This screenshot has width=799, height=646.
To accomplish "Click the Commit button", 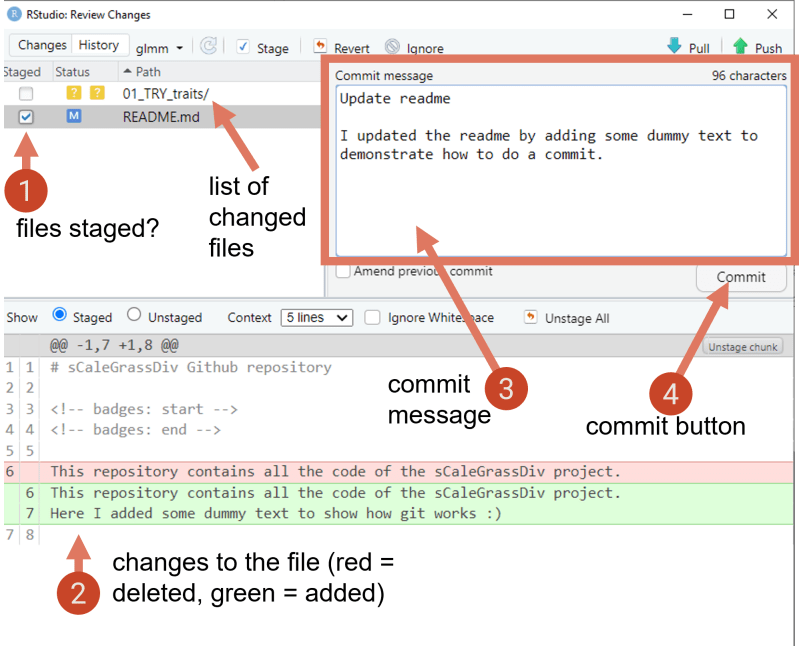I will 741,277.
